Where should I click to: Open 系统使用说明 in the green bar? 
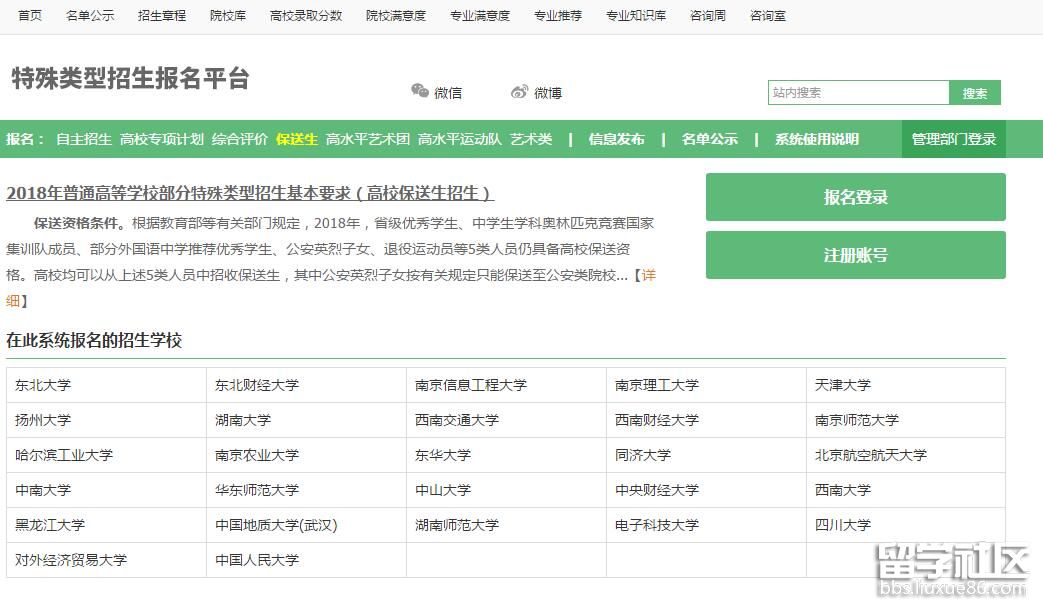click(x=816, y=139)
